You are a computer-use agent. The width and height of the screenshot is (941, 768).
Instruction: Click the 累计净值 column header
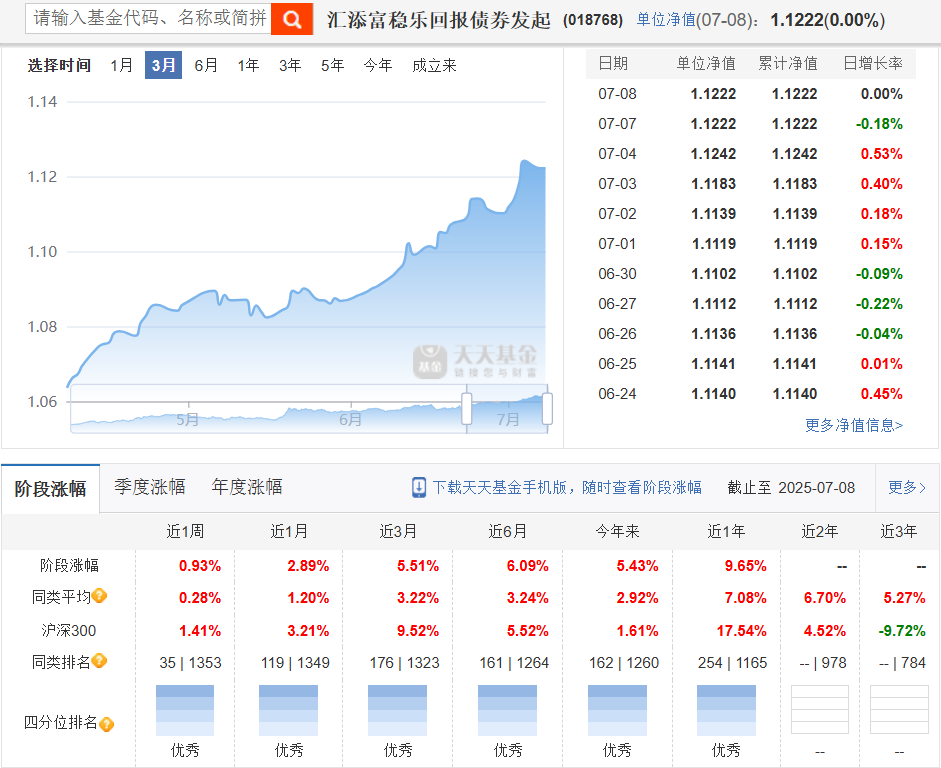[787, 63]
